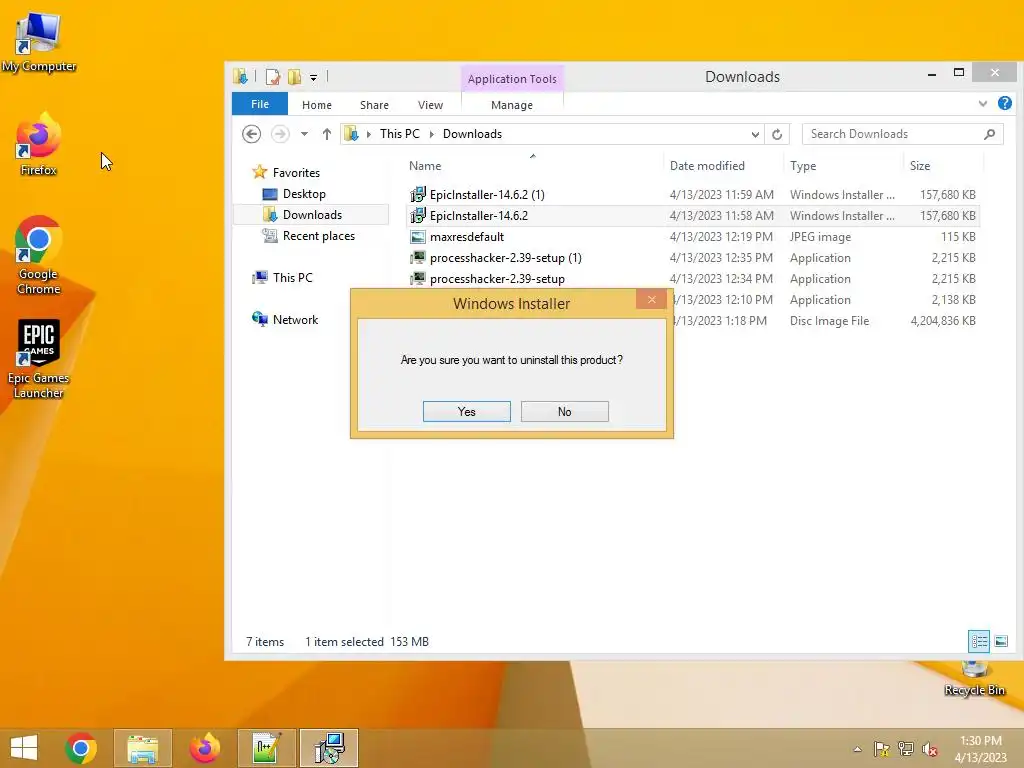Click the Explorer window system icon

pos(240,77)
